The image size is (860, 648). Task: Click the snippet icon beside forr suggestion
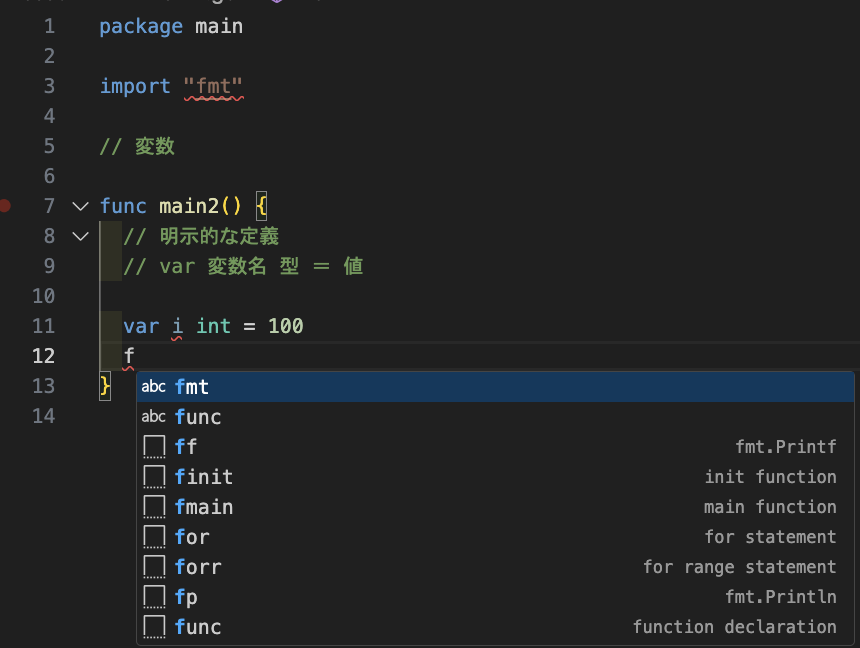point(154,566)
